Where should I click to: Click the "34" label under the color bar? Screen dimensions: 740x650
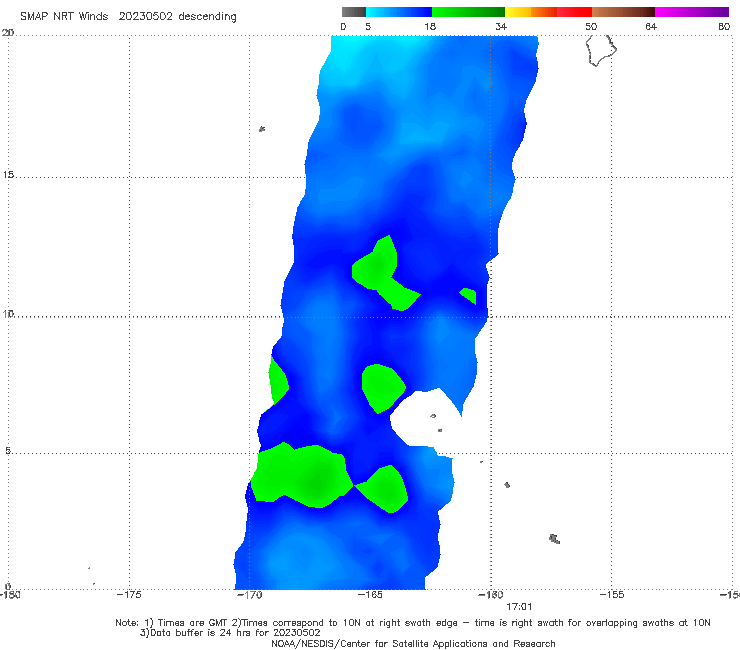point(501,27)
